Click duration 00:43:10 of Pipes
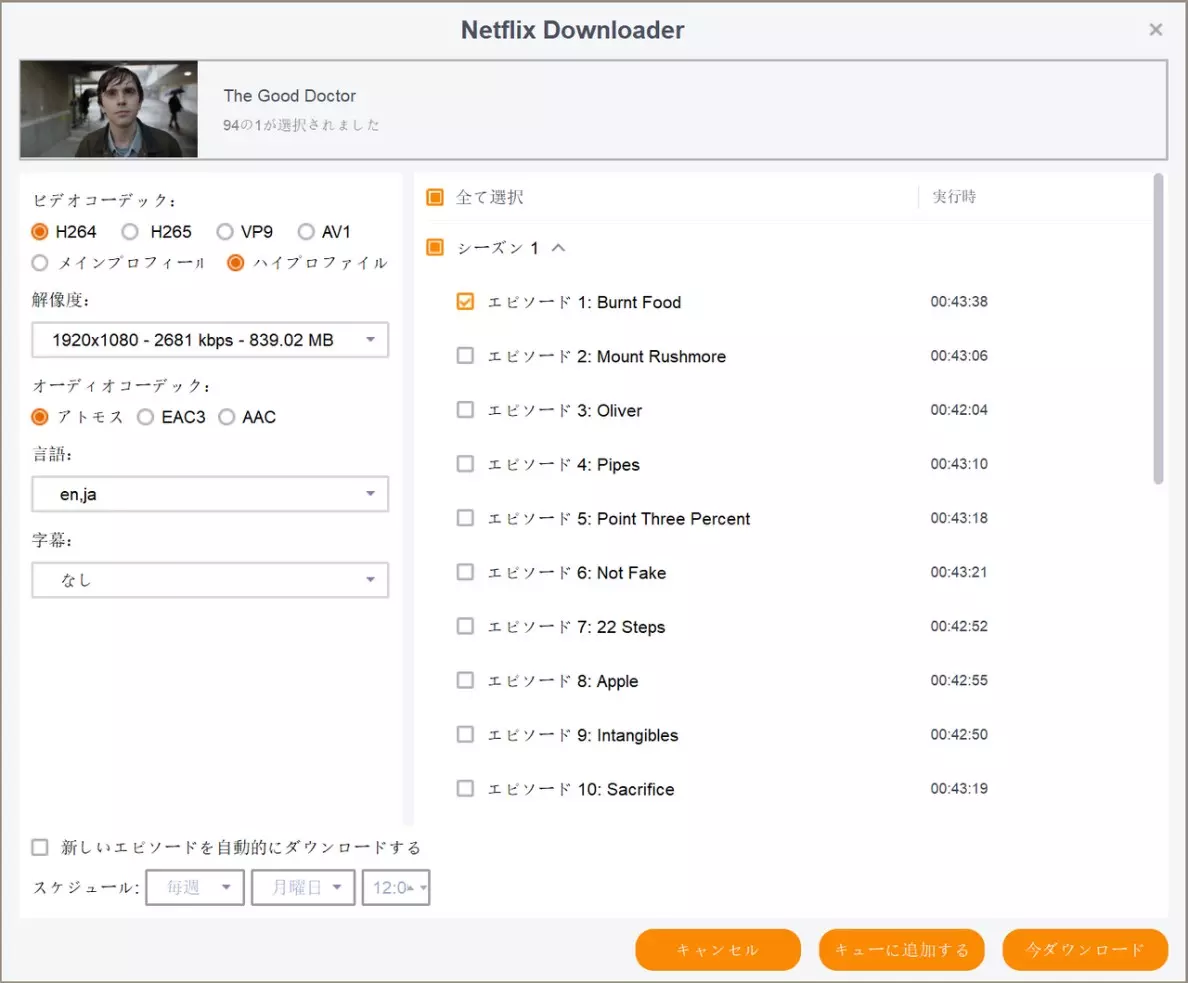The width and height of the screenshot is (1188, 983). [x=959, y=464]
